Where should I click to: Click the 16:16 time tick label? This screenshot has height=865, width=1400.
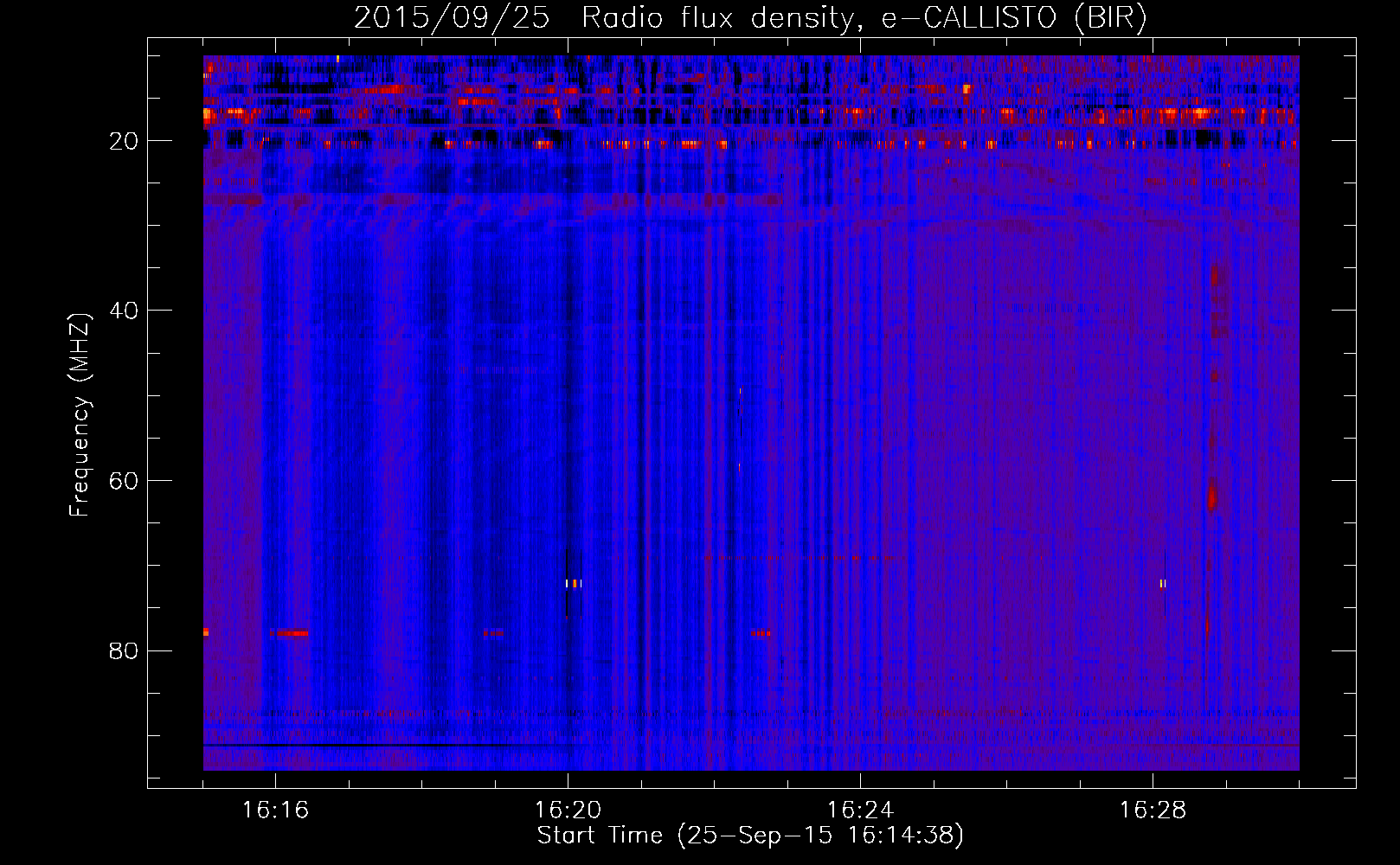pyautogui.click(x=275, y=811)
